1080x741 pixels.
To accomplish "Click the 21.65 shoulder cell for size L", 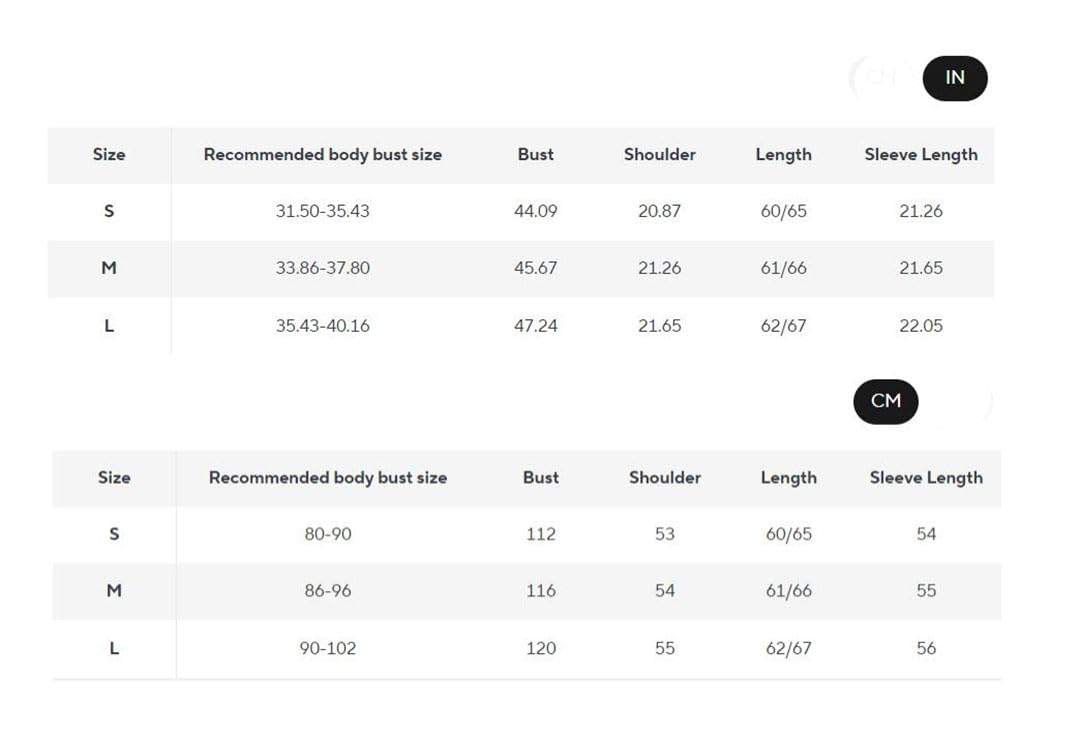I will click(x=659, y=326).
